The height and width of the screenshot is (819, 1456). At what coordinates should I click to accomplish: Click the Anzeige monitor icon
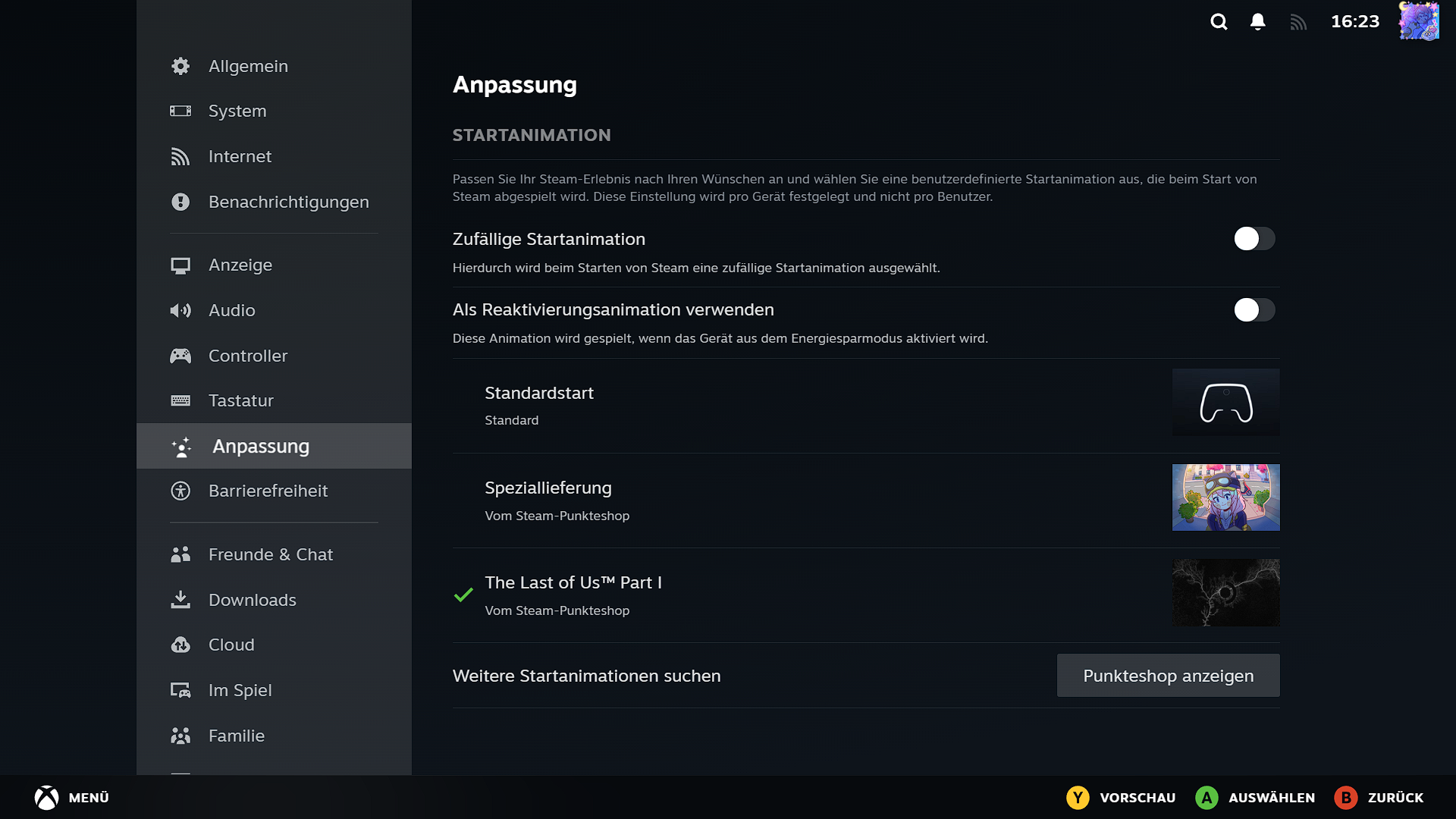[x=180, y=265]
